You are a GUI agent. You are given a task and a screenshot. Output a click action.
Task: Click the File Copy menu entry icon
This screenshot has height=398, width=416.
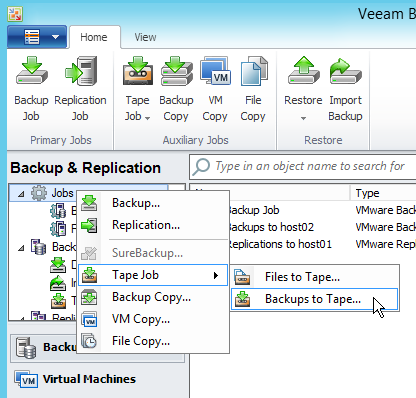tap(89, 341)
